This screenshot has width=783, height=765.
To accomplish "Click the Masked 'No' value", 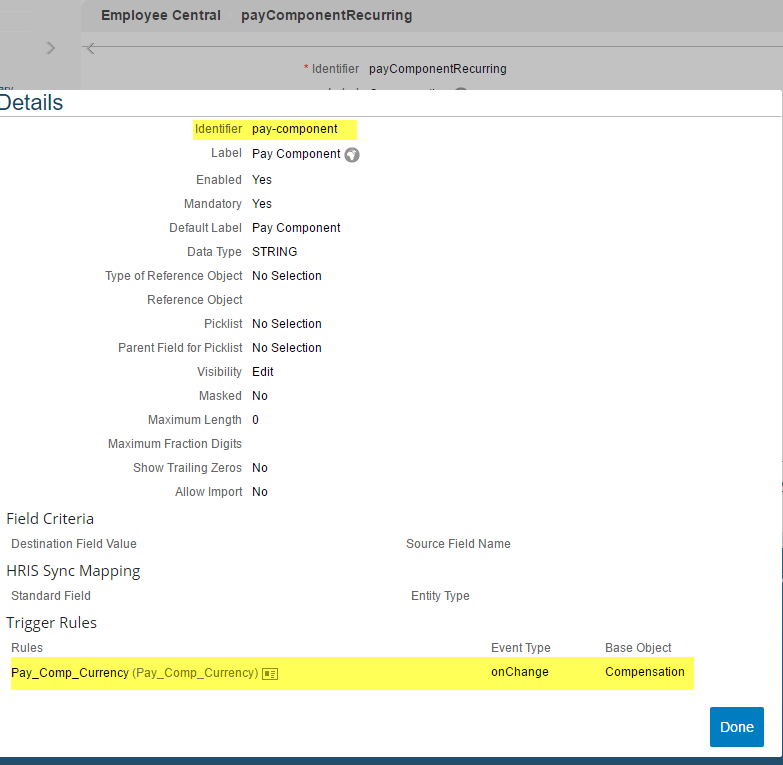I will (x=260, y=395).
